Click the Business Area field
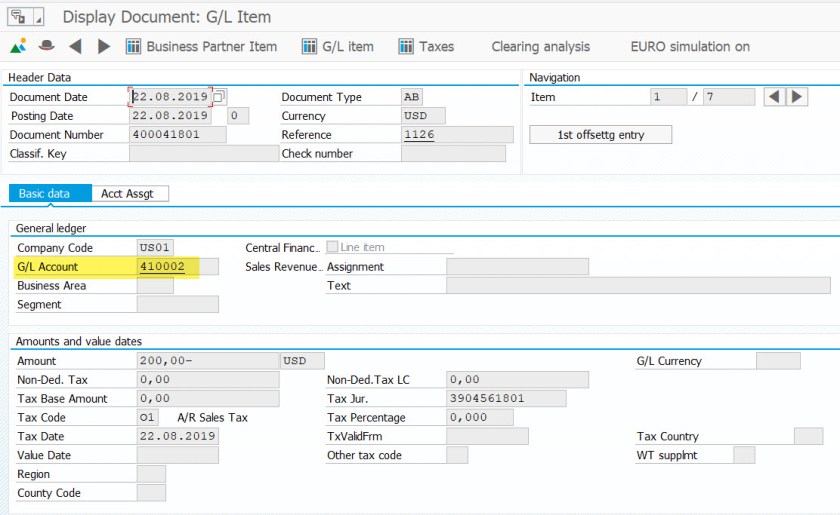 pyautogui.click(x=155, y=285)
